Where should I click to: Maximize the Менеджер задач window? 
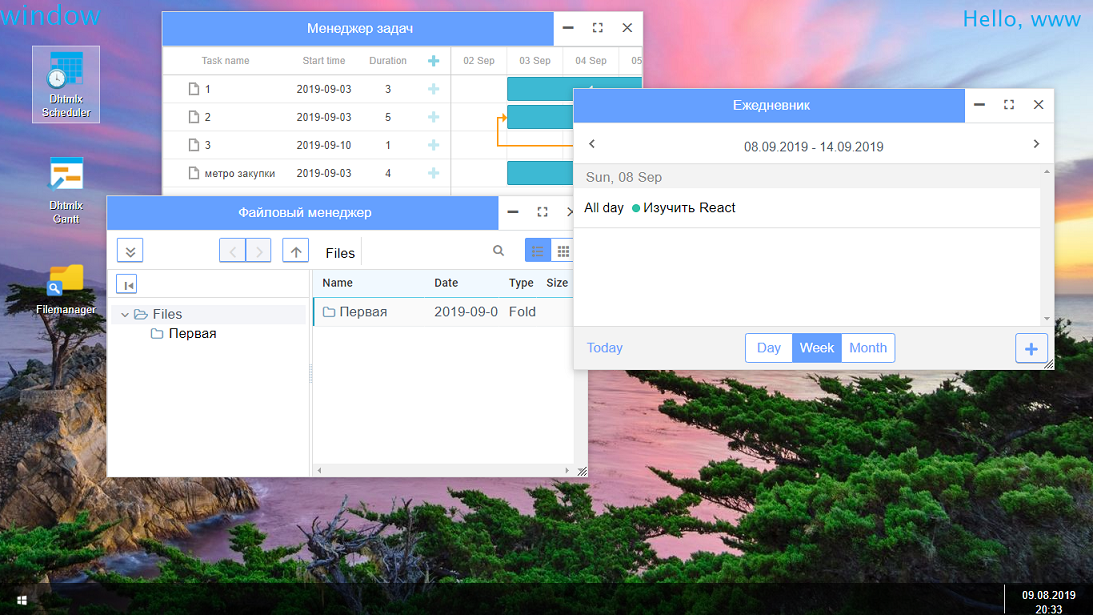point(597,28)
